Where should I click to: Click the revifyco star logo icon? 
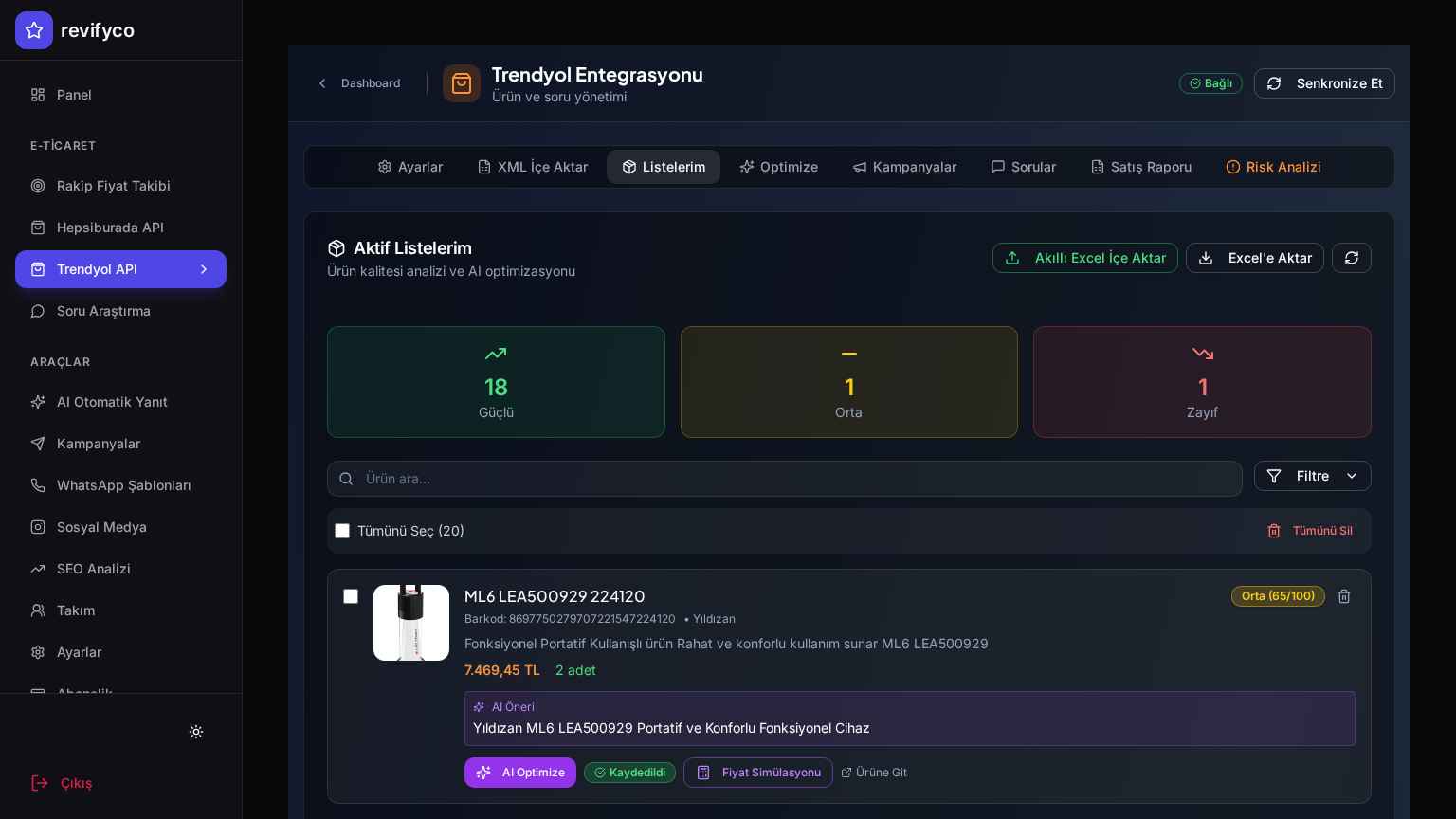click(x=34, y=30)
